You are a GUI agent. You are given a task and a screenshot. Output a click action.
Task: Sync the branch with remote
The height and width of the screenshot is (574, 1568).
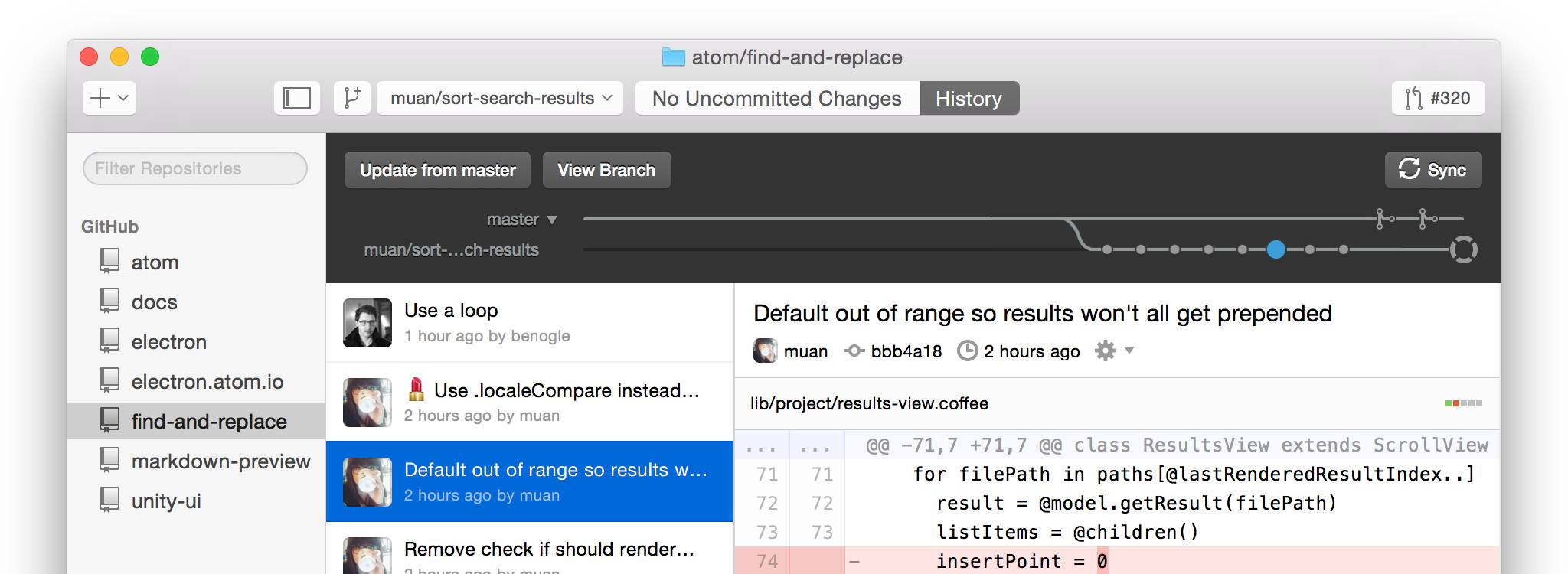(1432, 170)
